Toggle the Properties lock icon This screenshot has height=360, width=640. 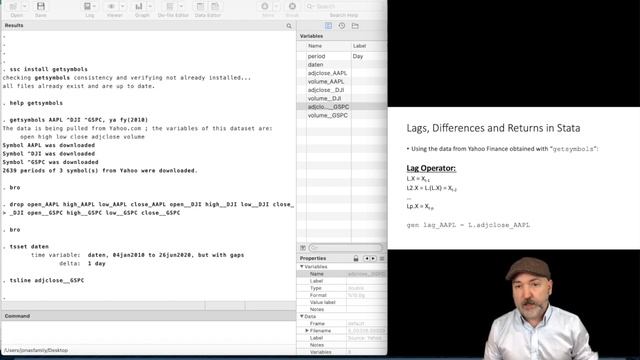(356, 258)
